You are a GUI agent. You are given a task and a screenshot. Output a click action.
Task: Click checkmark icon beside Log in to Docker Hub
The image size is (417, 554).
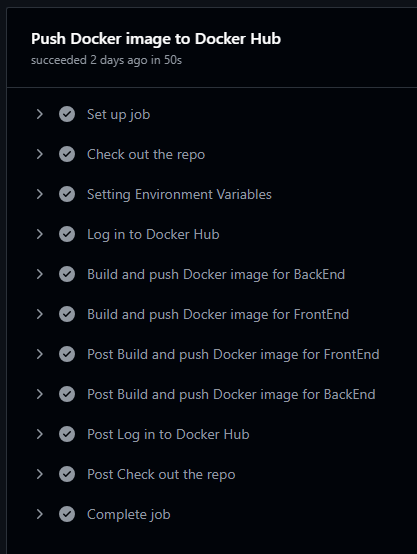click(67, 234)
